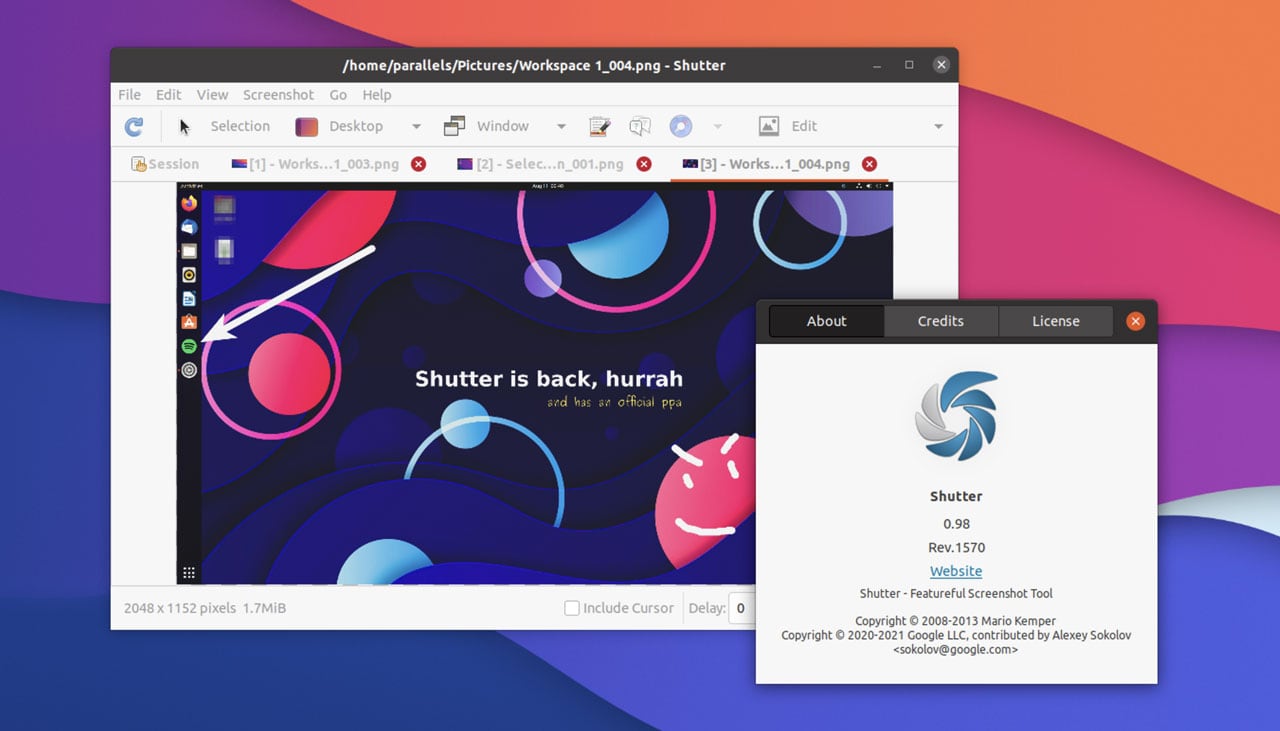Click the "<sokolov@google.com>" email text
The image size is (1280, 731).
click(x=956, y=649)
